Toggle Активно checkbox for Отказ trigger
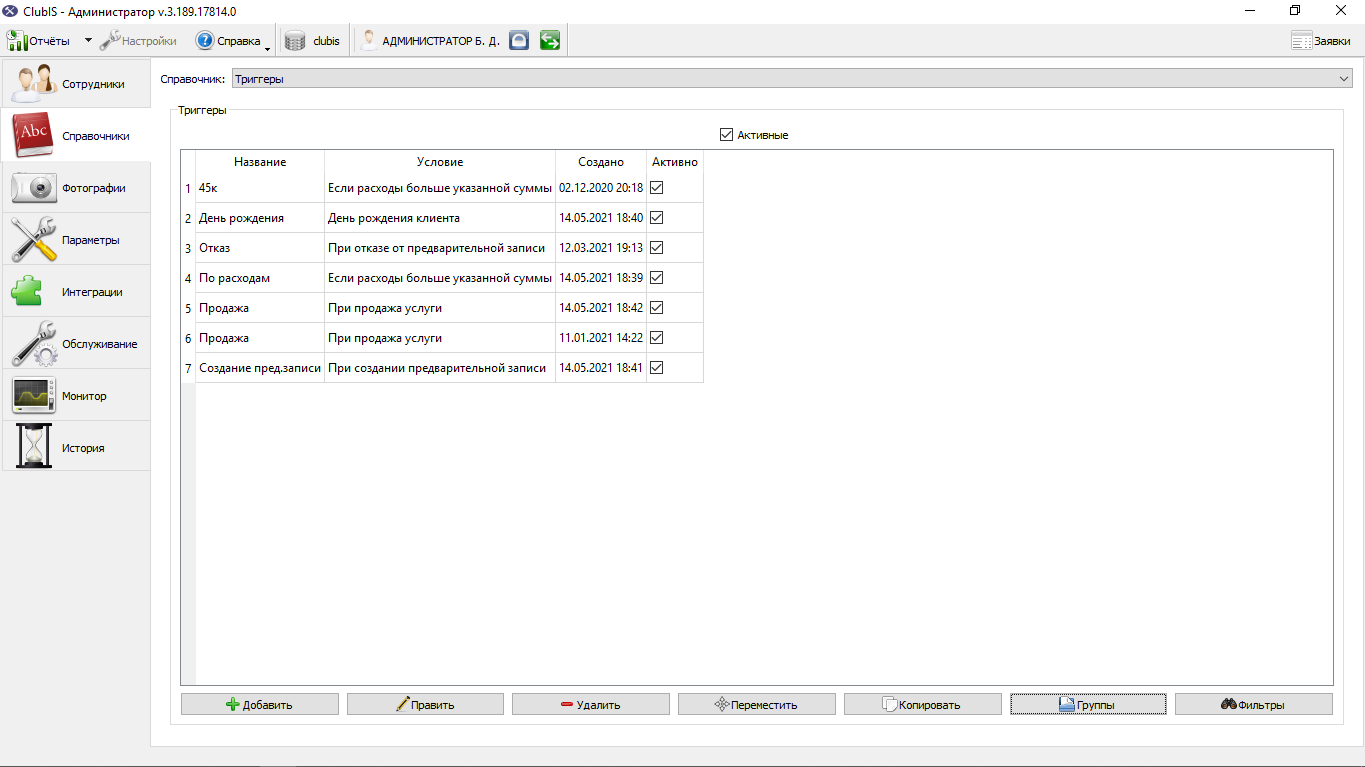The width and height of the screenshot is (1365, 767). coord(657,247)
